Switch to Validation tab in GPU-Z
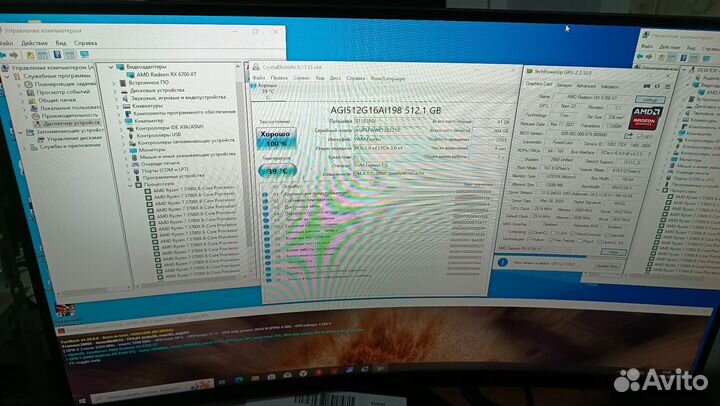This screenshot has width=720, height=406. click(609, 86)
